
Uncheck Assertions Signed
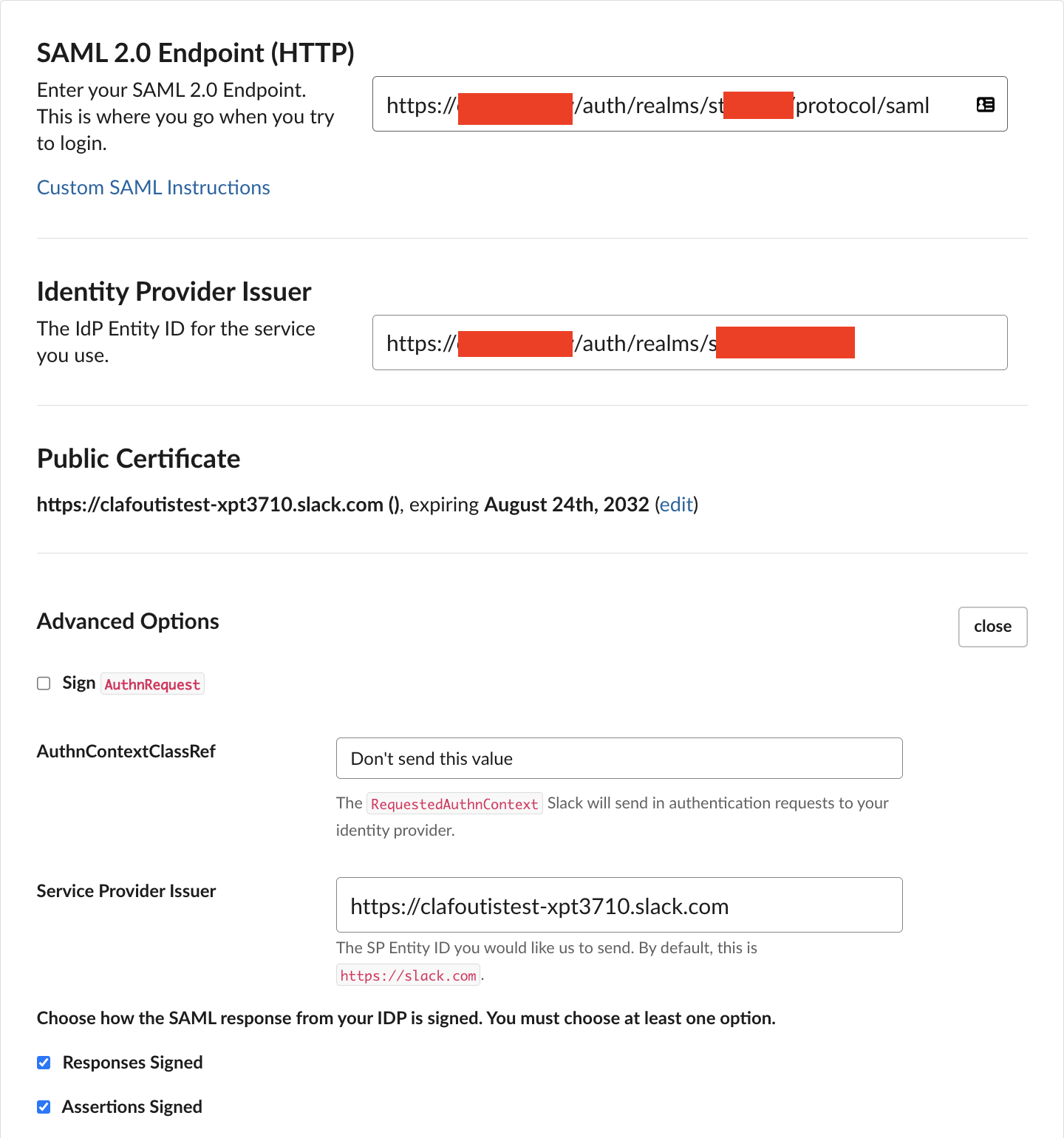44,1106
